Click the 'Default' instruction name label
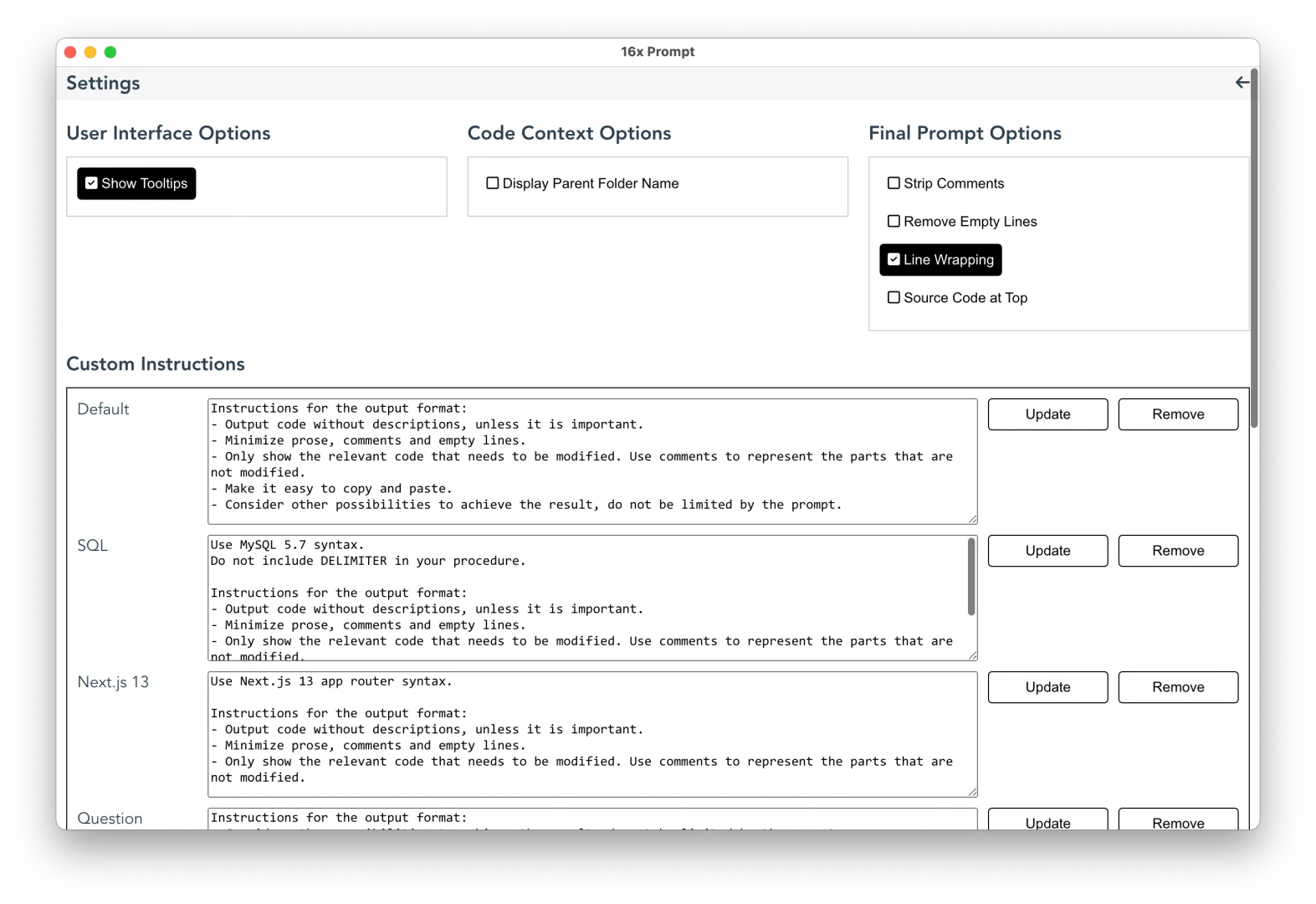Viewport: 1316px width, 904px height. click(x=103, y=409)
